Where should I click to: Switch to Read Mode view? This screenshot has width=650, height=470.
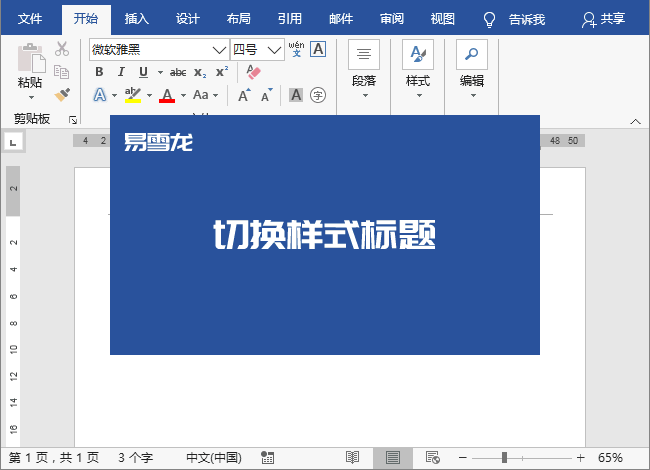(x=352, y=458)
